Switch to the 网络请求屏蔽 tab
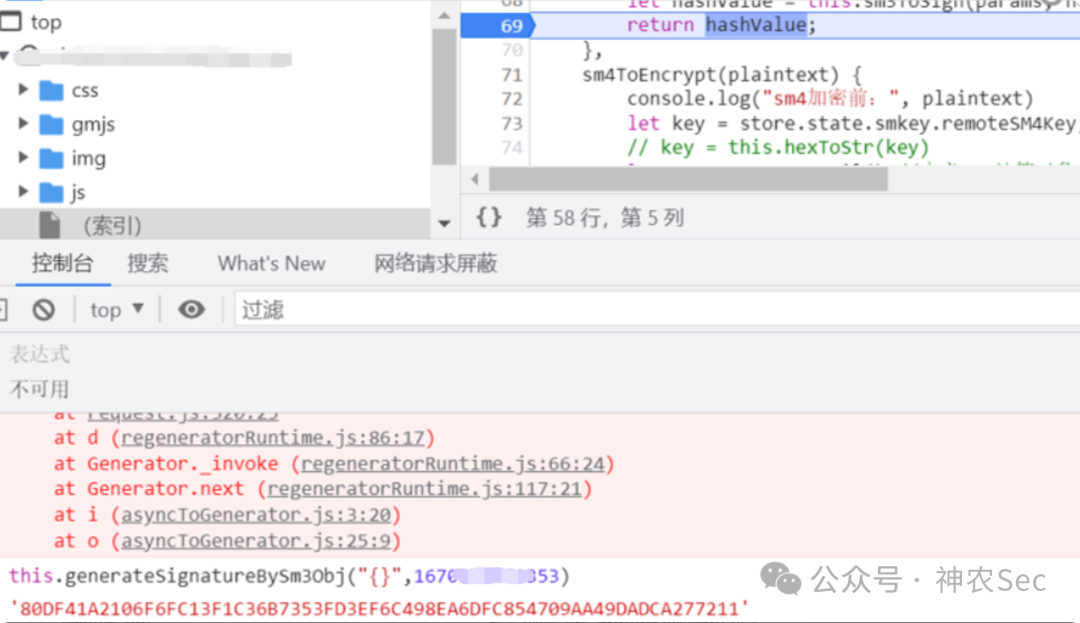The width and height of the screenshot is (1080, 623). coord(435,264)
